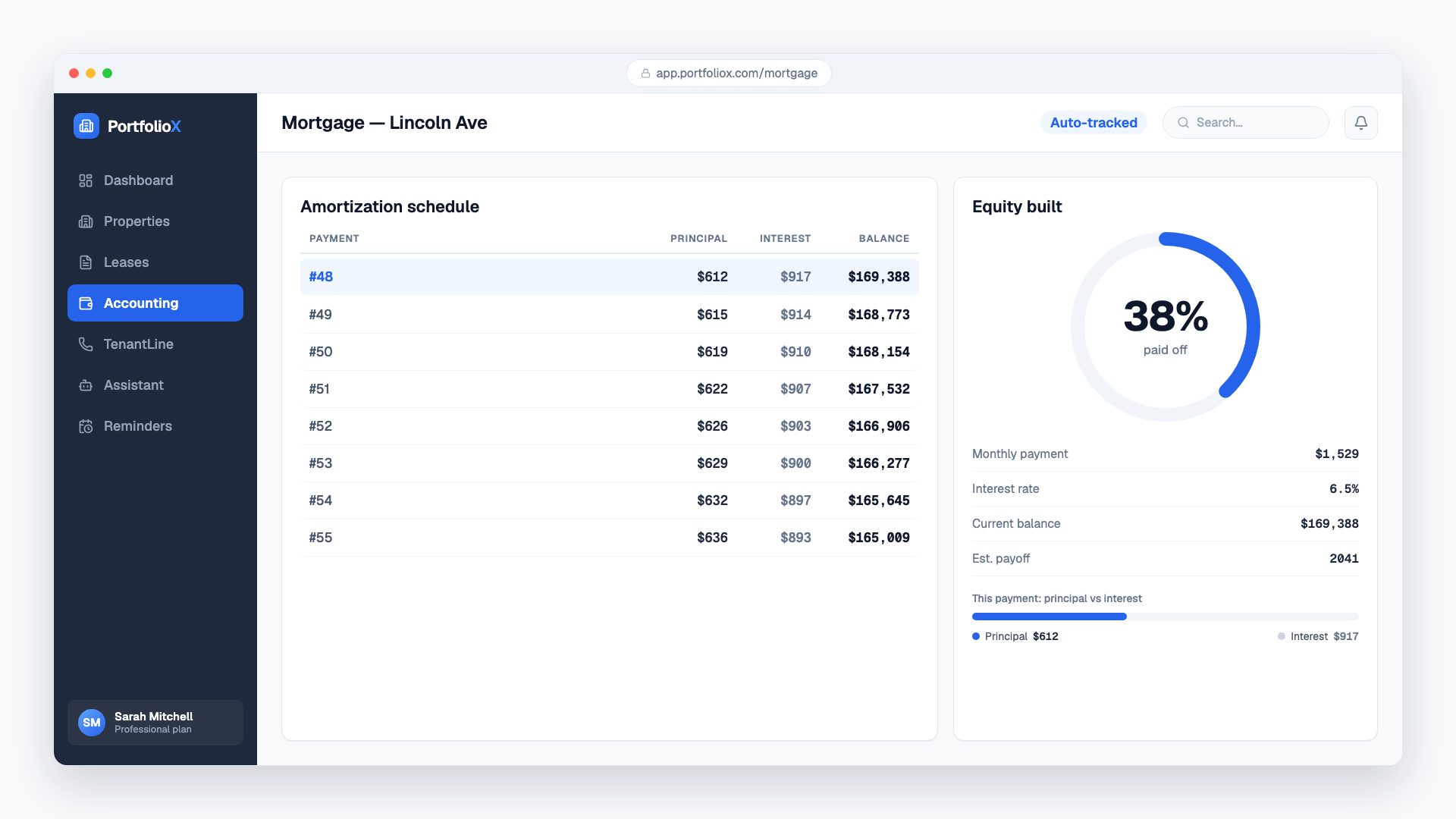Screen dimensions: 1456x819
Task: Click the Leases document icon
Action: (86, 262)
